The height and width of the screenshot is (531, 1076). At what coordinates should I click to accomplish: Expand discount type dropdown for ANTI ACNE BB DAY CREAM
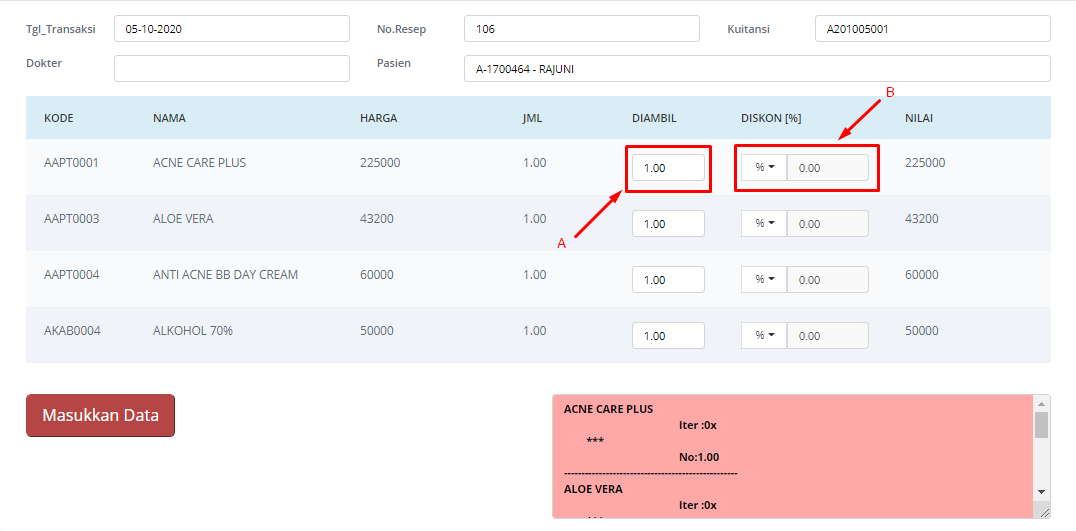point(764,280)
